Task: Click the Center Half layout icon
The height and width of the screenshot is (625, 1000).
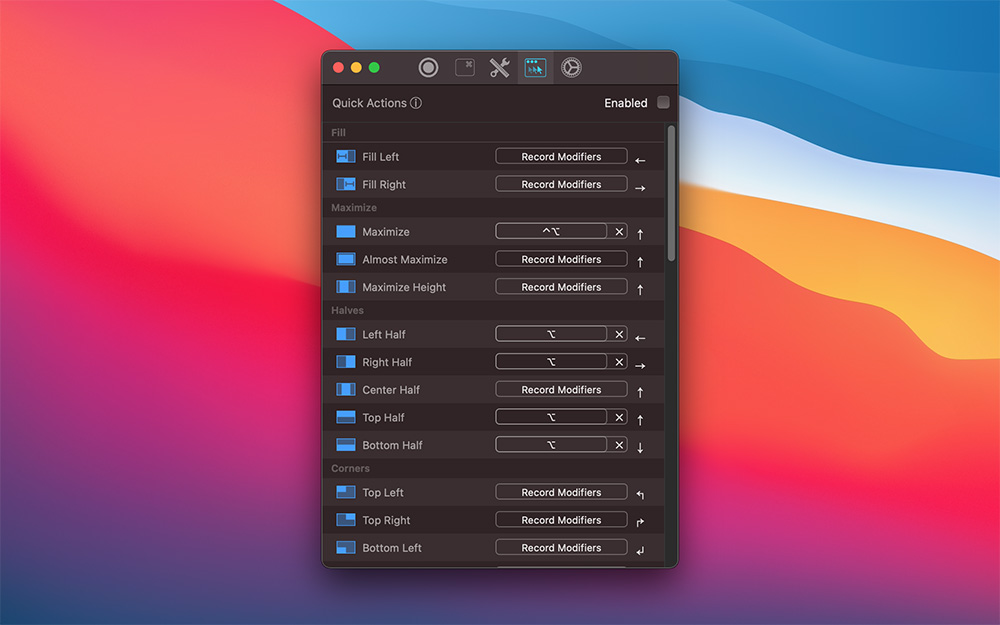Action: [x=346, y=390]
